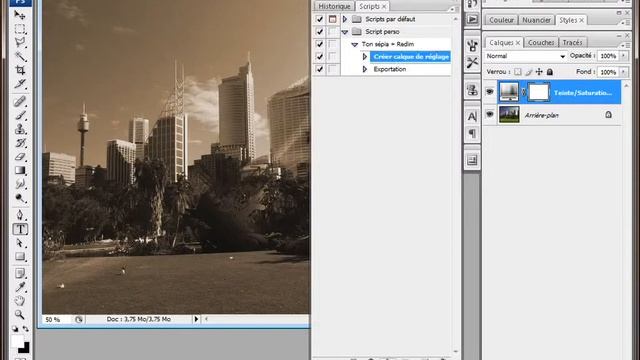Enable lock image pixels
Image resolution: width=640 pixels, height=360 pixels.
(x=529, y=72)
